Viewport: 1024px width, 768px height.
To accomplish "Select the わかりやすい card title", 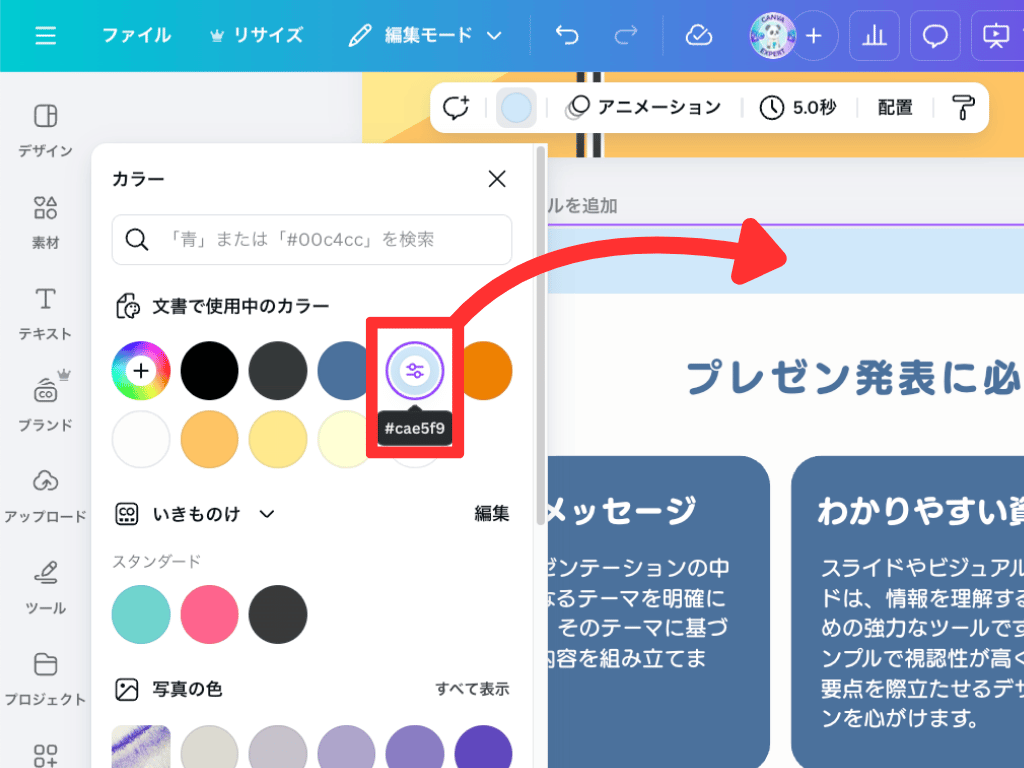I will coord(920,510).
